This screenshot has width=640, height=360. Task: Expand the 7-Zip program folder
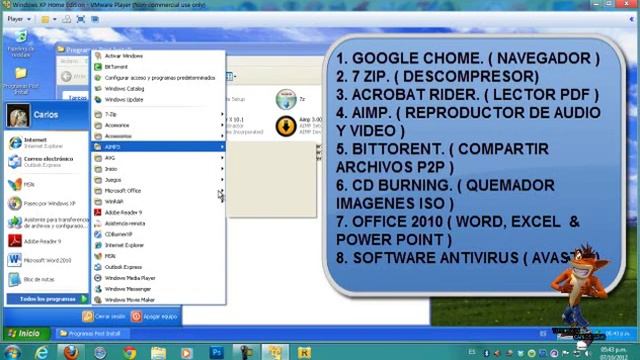[158, 115]
